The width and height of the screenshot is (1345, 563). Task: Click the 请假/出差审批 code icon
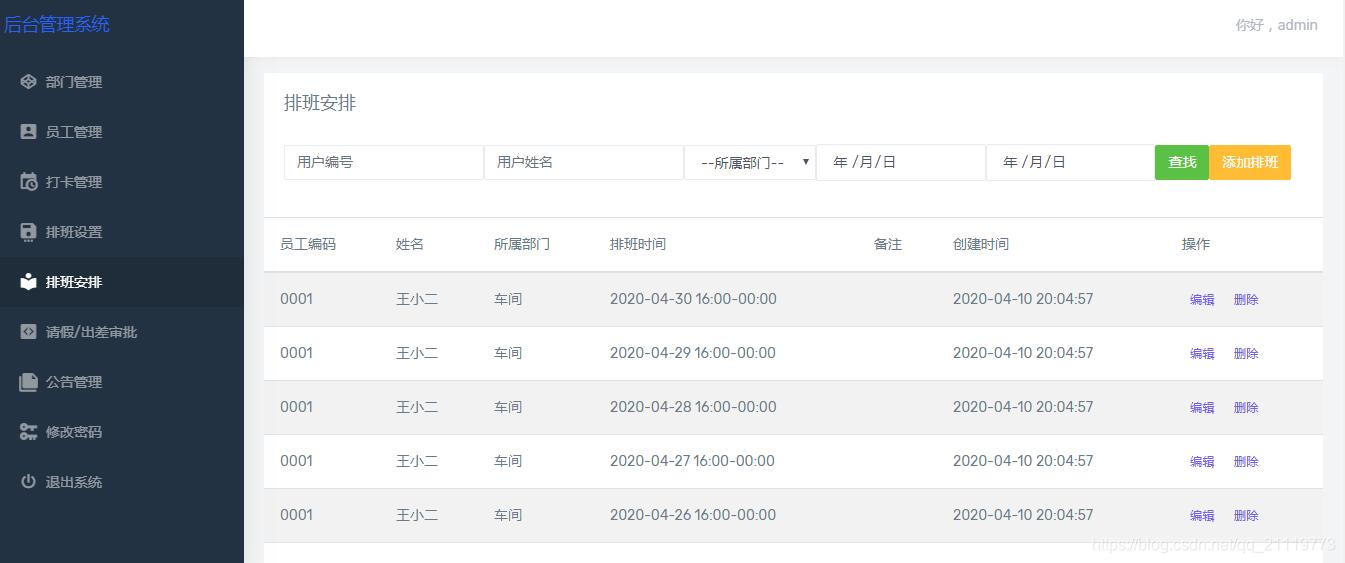coord(28,332)
